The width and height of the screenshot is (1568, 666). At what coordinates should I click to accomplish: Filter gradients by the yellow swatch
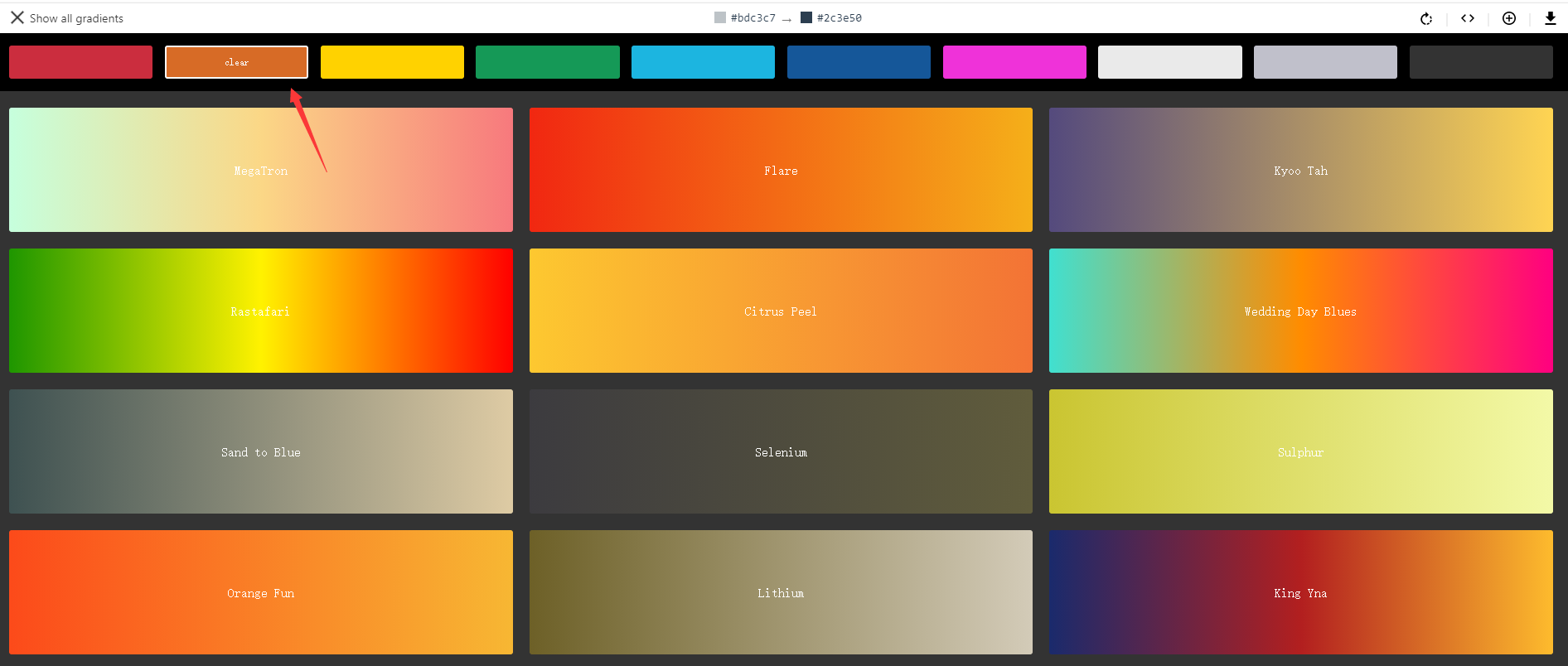pyautogui.click(x=392, y=62)
